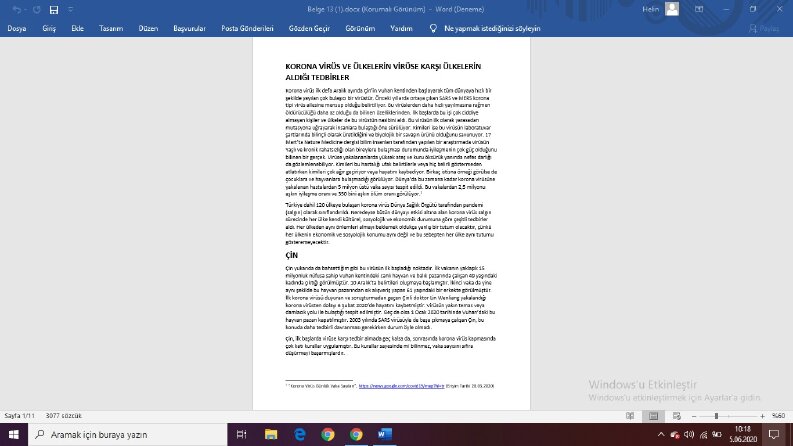The image size is (793, 446).
Task: Open the Düzen ribbon tab
Action: 148,28
